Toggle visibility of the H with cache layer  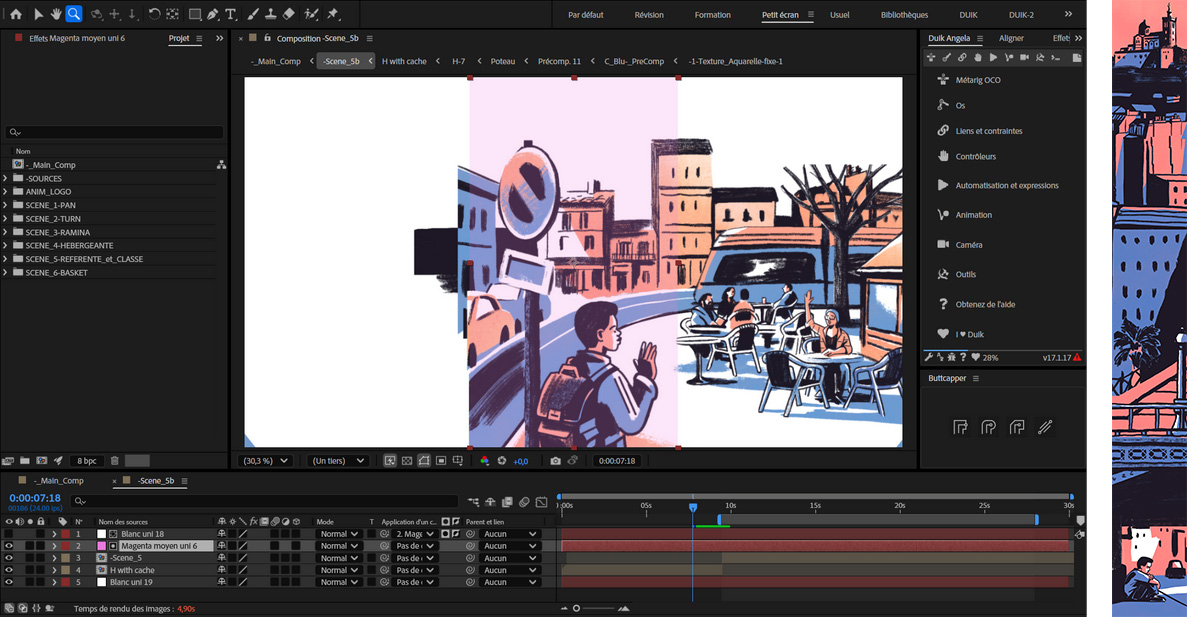tap(9, 570)
